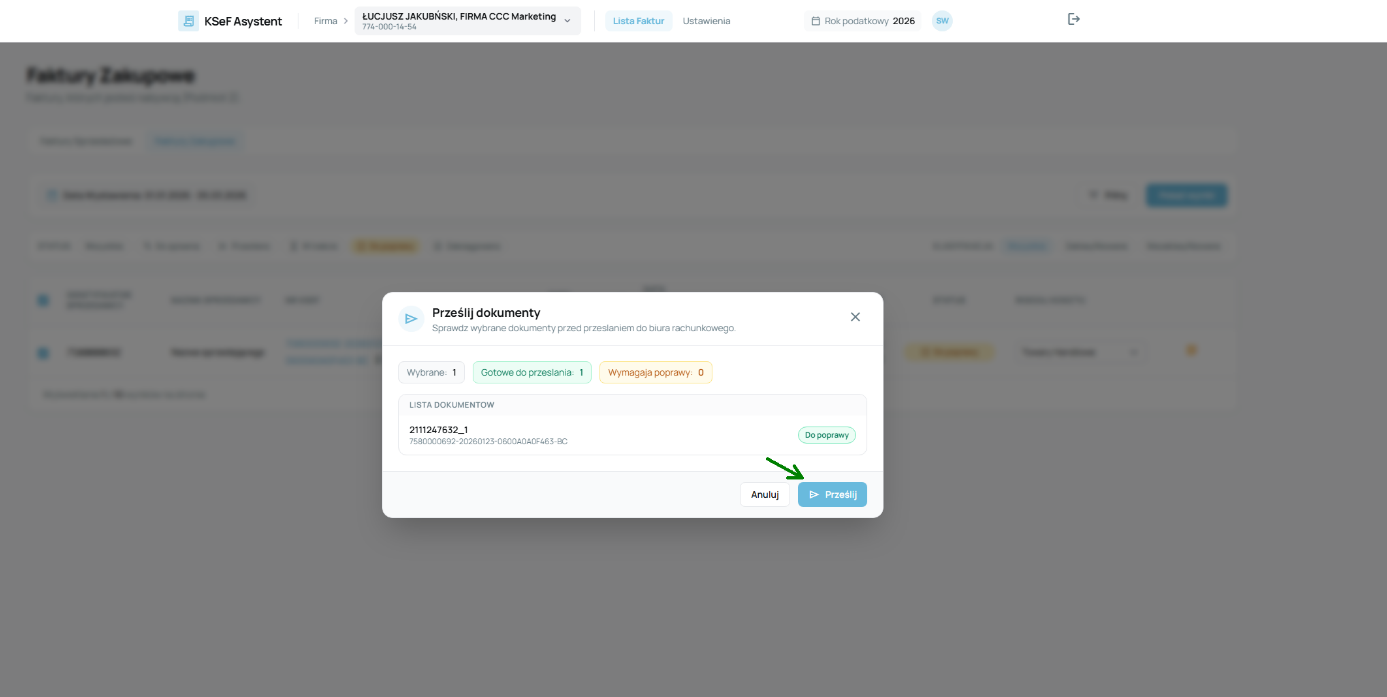Click the Do poprawy status badge

(827, 435)
